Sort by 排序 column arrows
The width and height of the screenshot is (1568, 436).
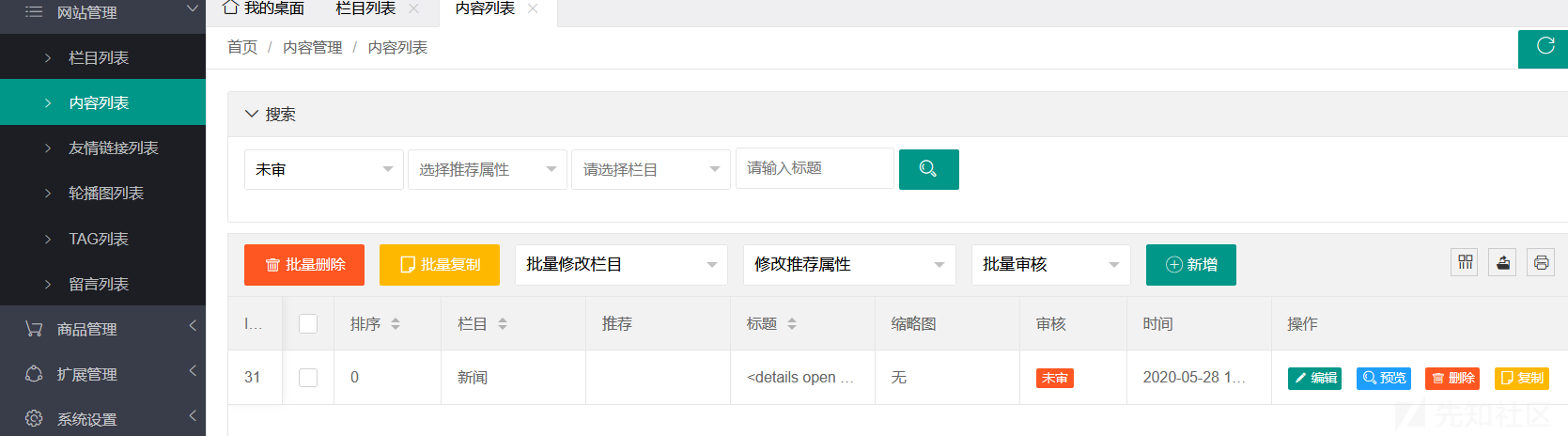tap(396, 323)
